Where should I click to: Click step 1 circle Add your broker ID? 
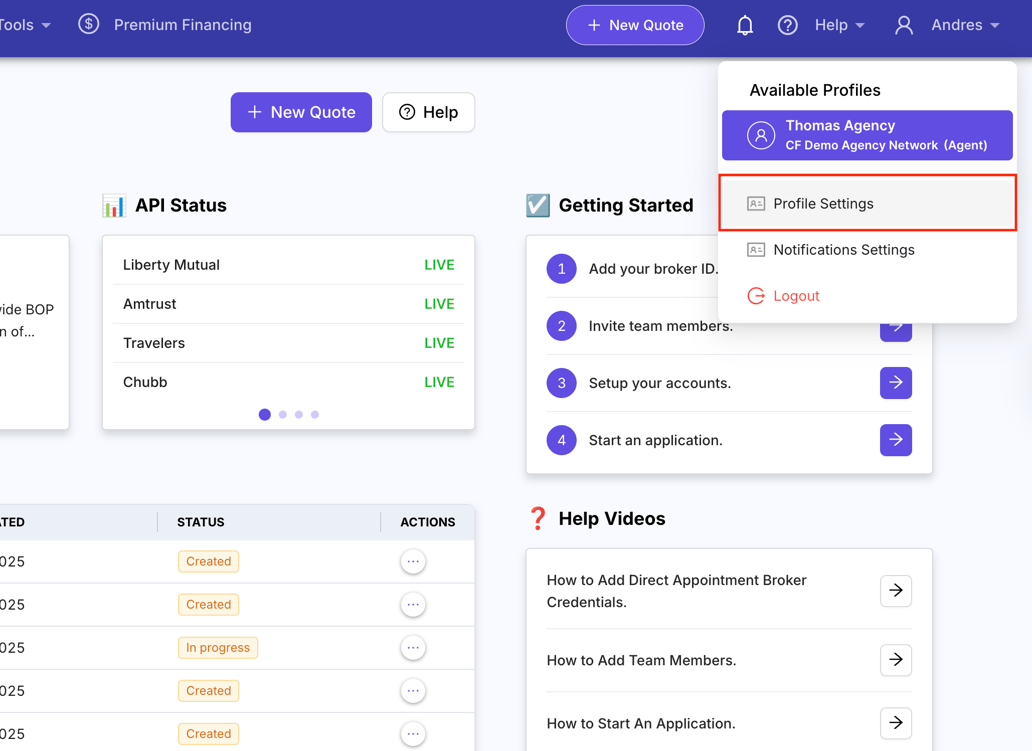[x=561, y=269]
